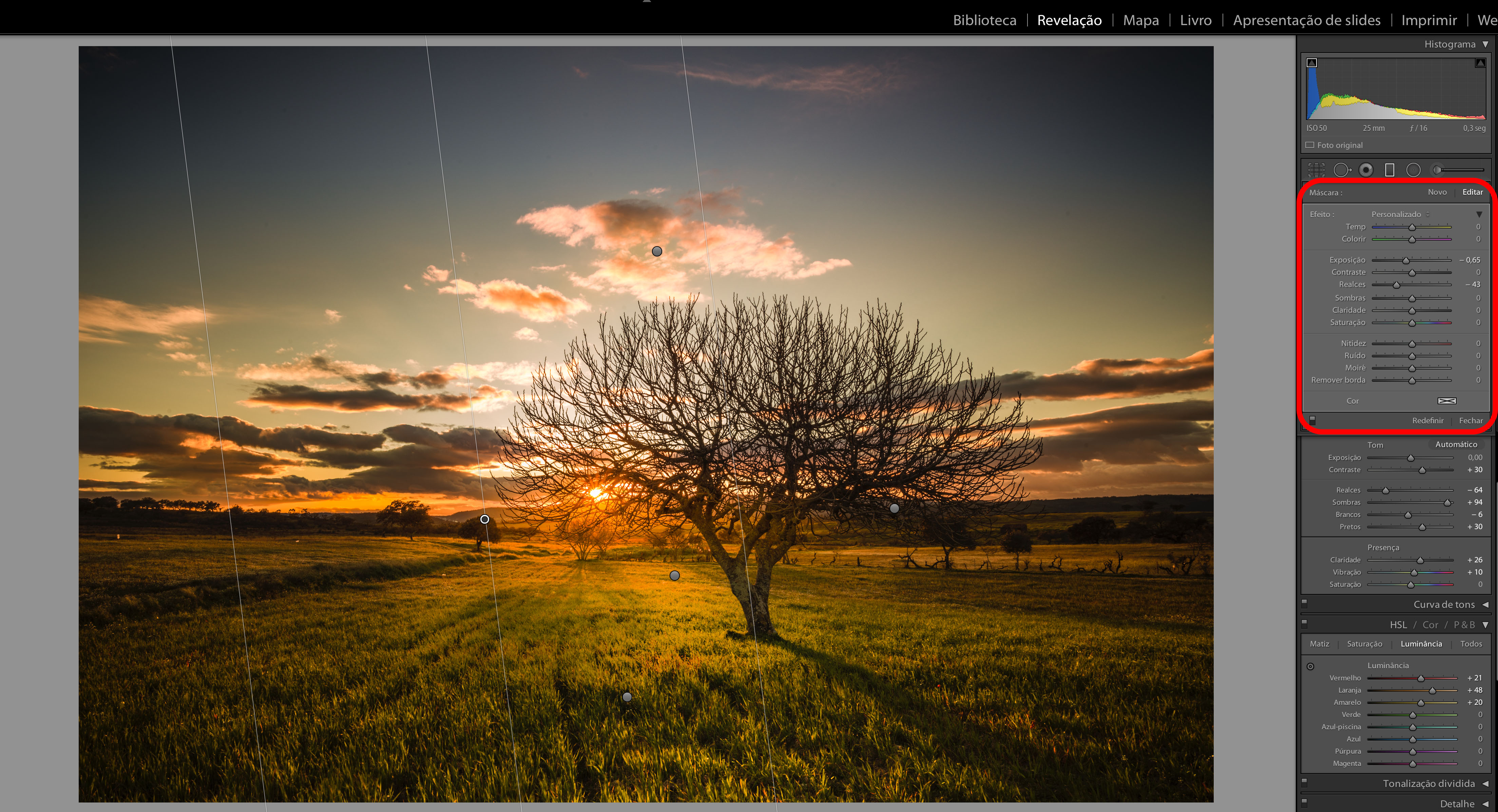The height and width of the screenshot is (812, 1498).
Task: Toggle highlight clipping indicator in histogram
Action: 1480,63
